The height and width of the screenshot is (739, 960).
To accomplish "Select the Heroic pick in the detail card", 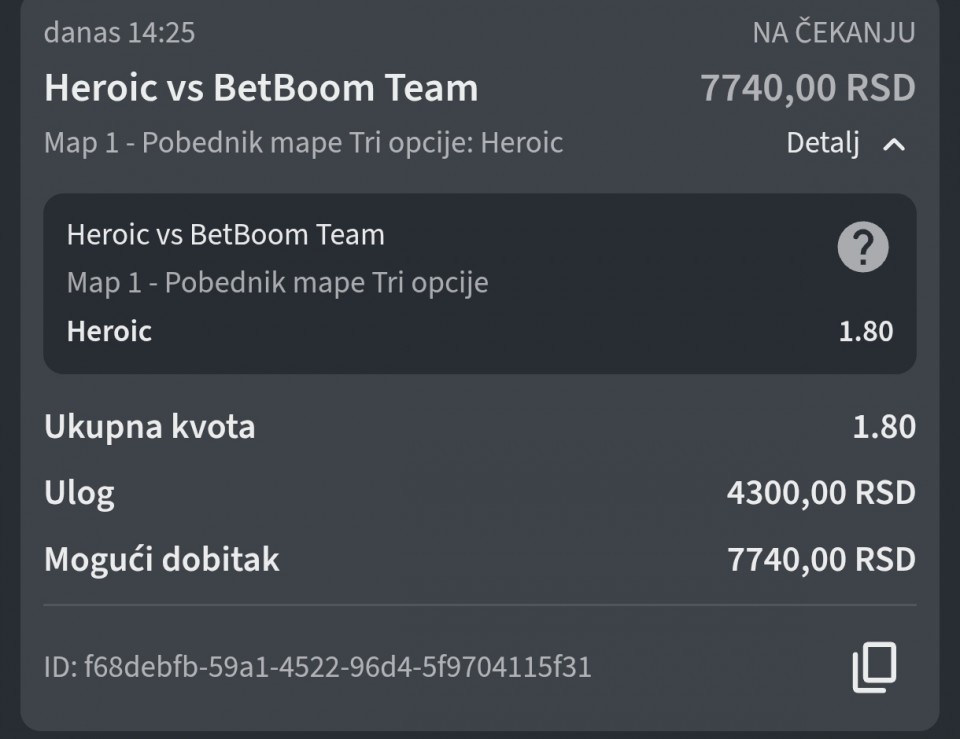I will click(x=109, y=331).
